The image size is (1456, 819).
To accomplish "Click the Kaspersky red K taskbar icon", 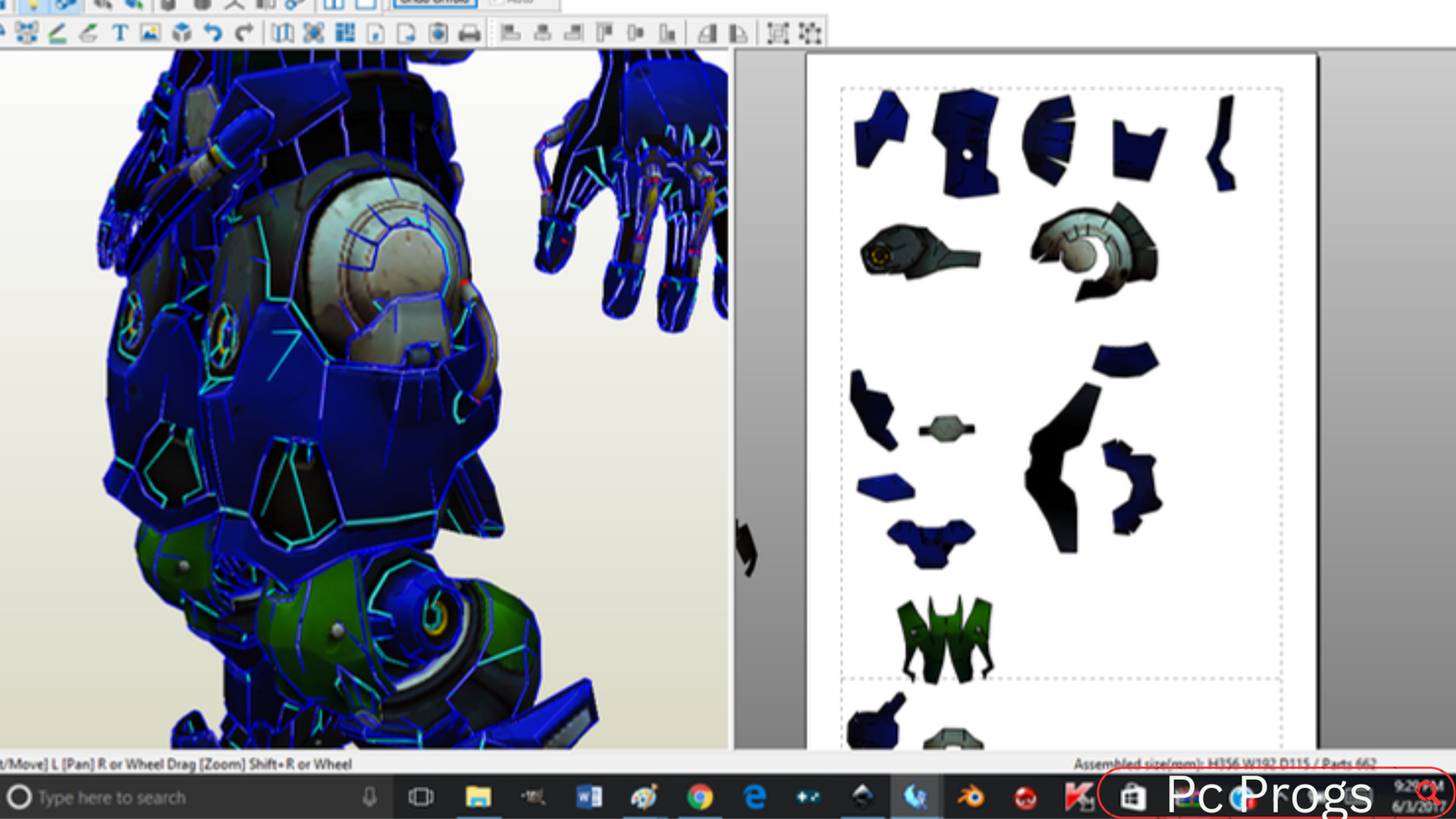I will pyautogui.click(x=1079, y=797).
